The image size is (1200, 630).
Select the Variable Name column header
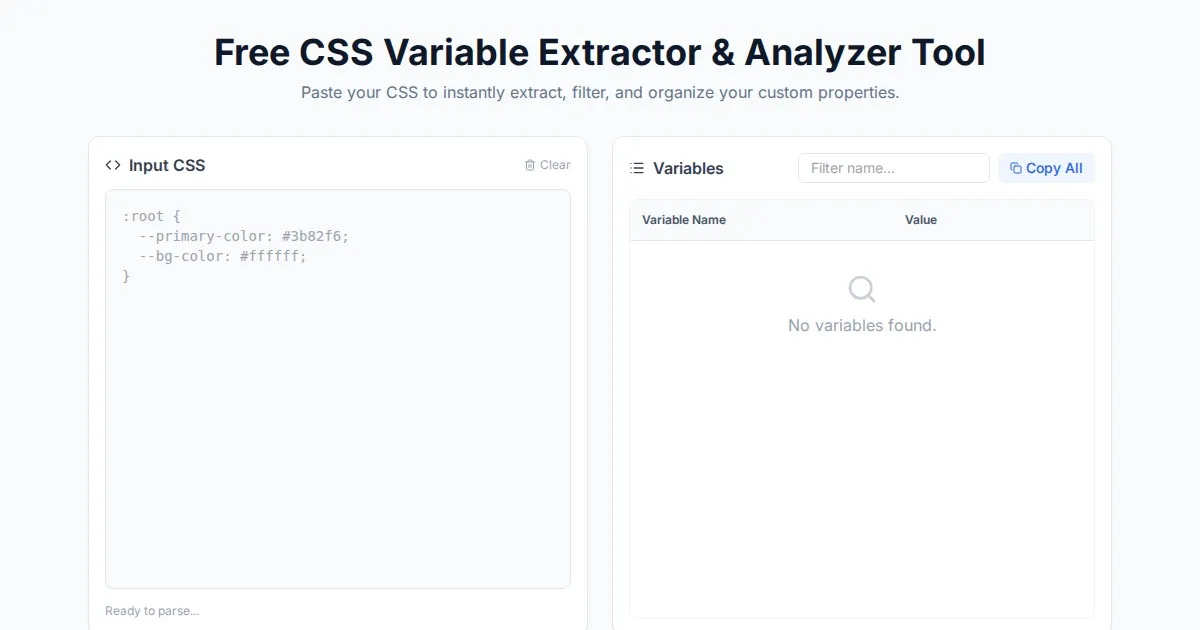[x=684, y=220]
